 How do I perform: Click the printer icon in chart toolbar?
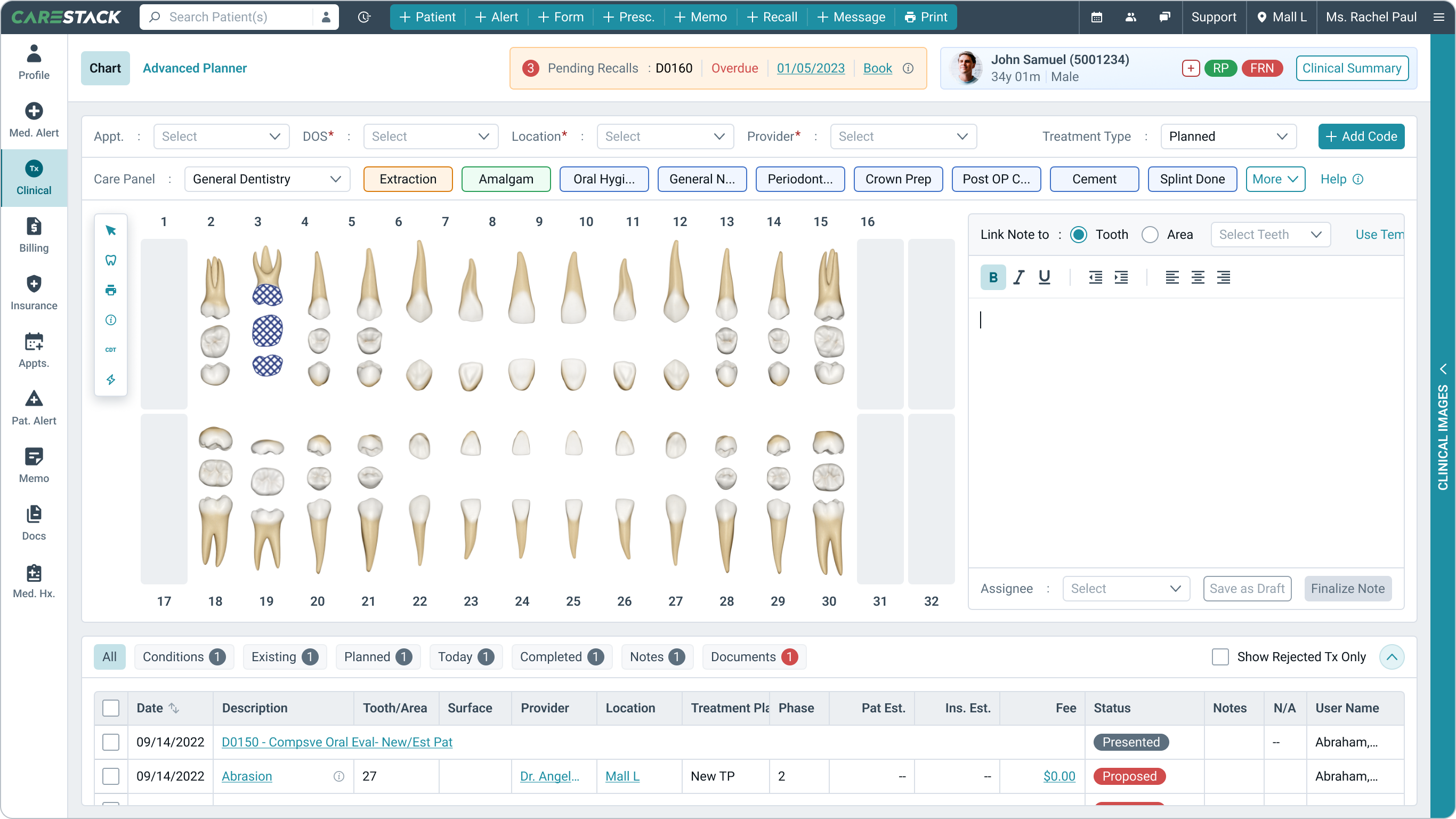111,290
